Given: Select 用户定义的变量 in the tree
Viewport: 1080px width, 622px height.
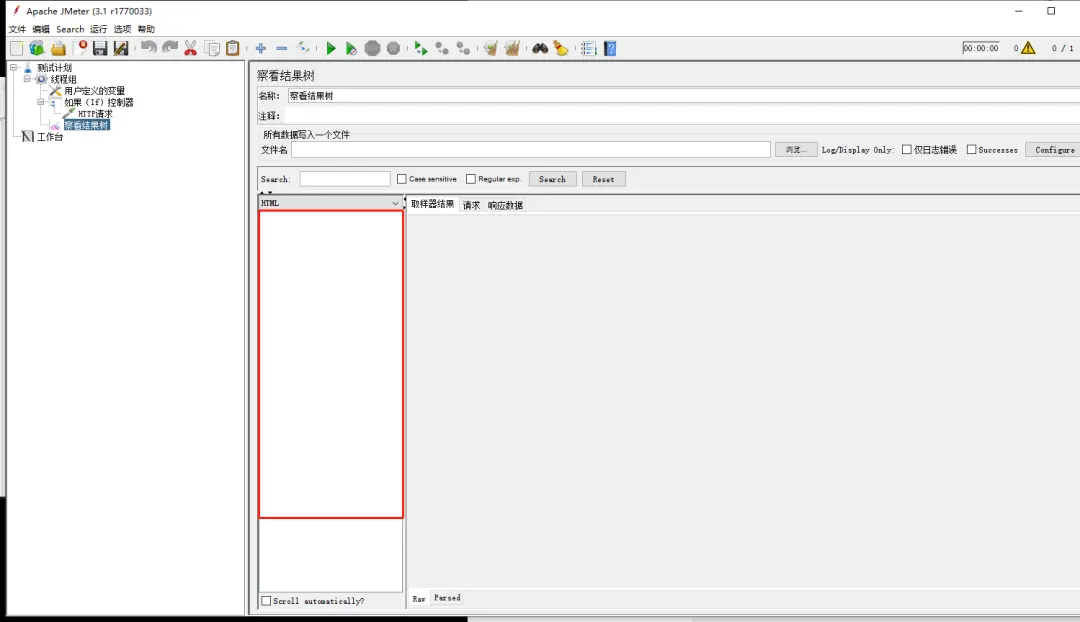Looking at the screenshot, I should (94, 91).
